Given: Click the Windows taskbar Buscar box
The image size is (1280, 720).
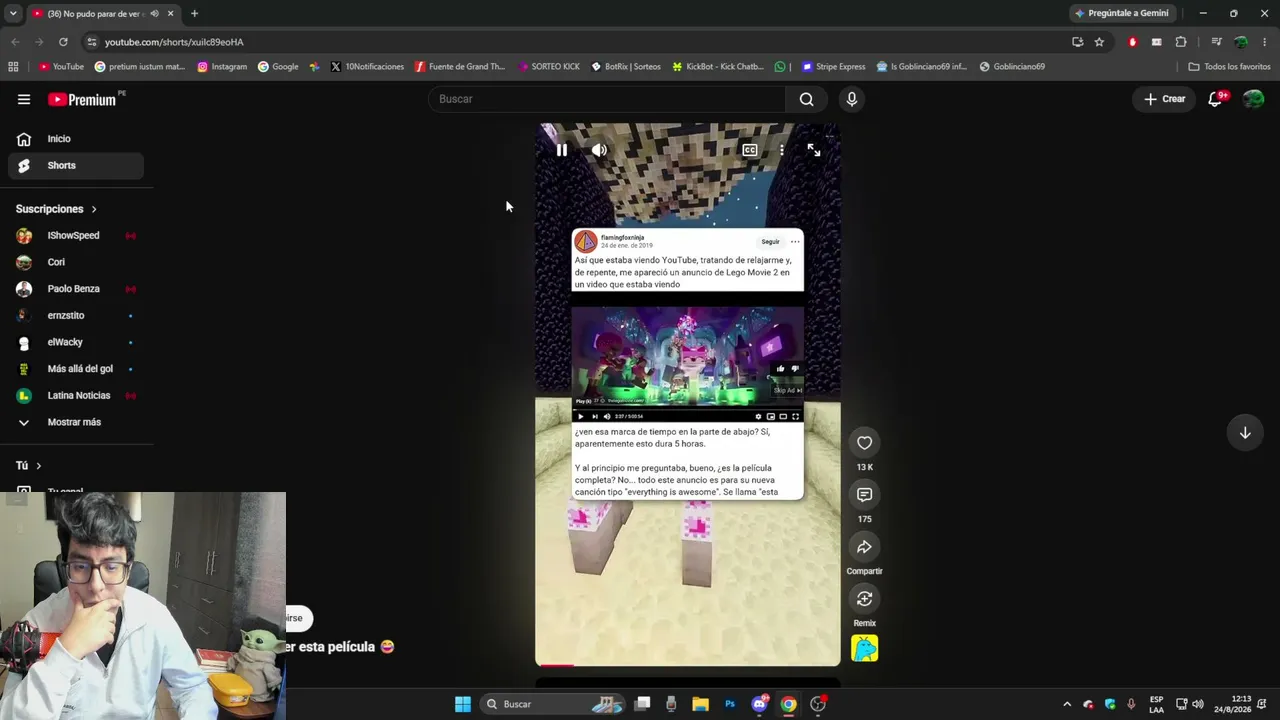Looking at the screenshot, I should (551, 704).
